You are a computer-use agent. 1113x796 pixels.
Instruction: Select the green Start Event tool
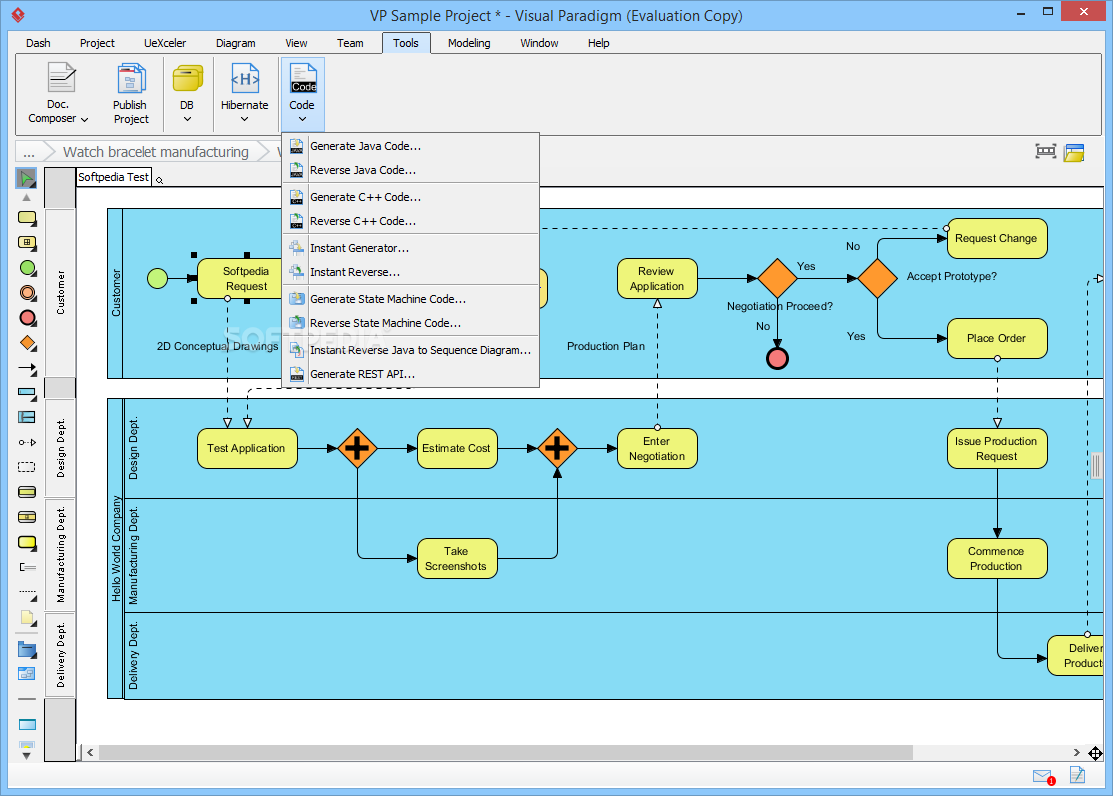coord(27,268)
